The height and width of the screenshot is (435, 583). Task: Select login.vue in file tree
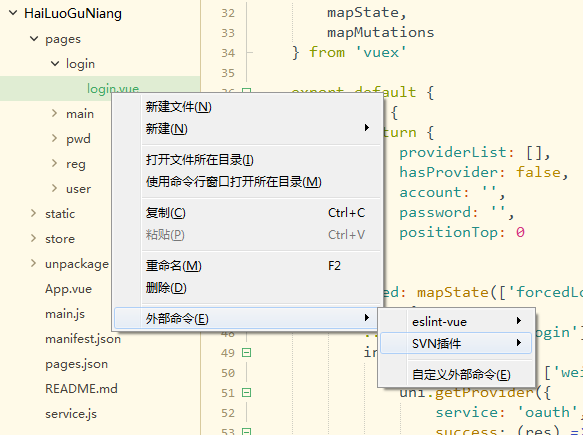113,88
